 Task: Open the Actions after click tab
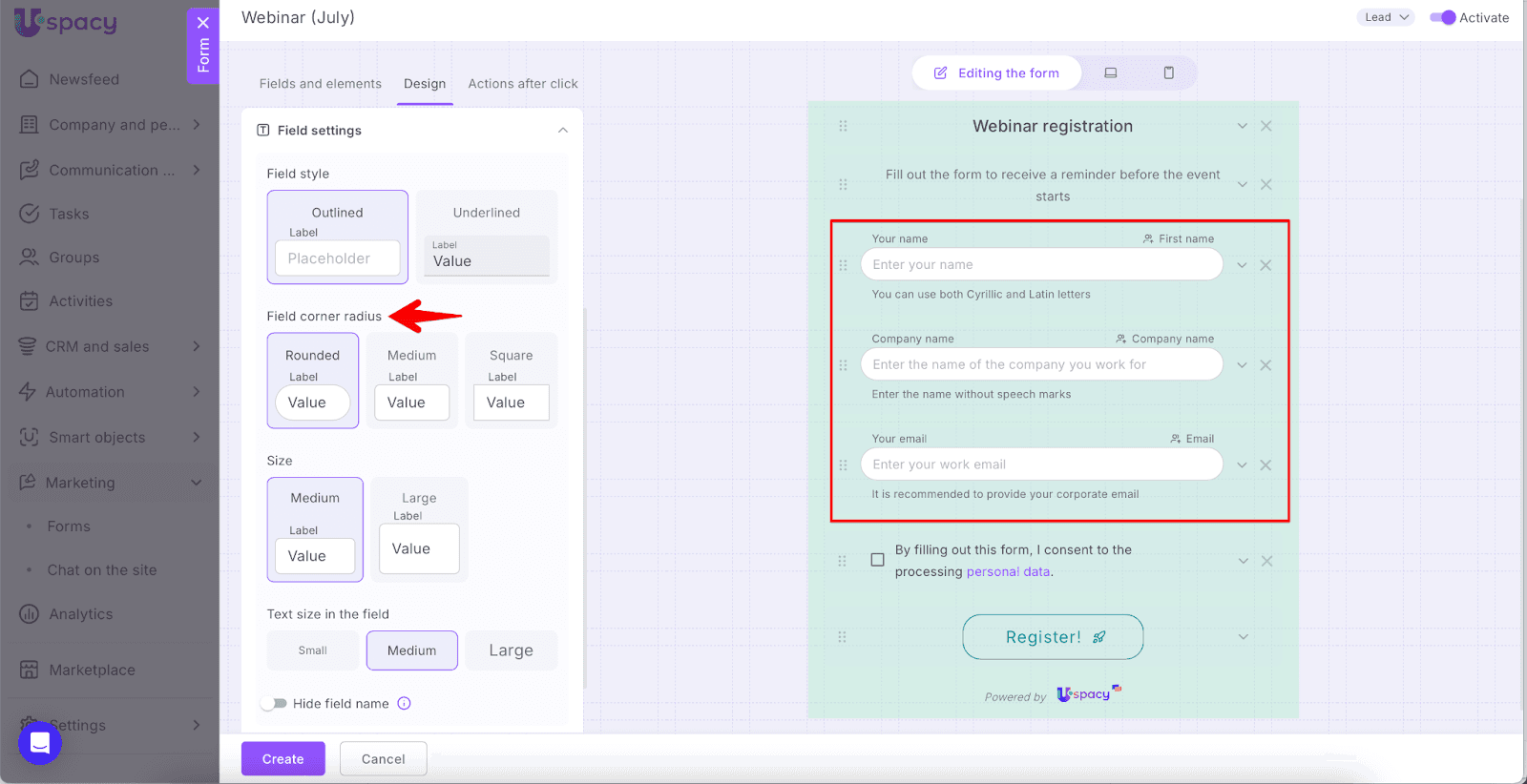(x=522, y=84)
